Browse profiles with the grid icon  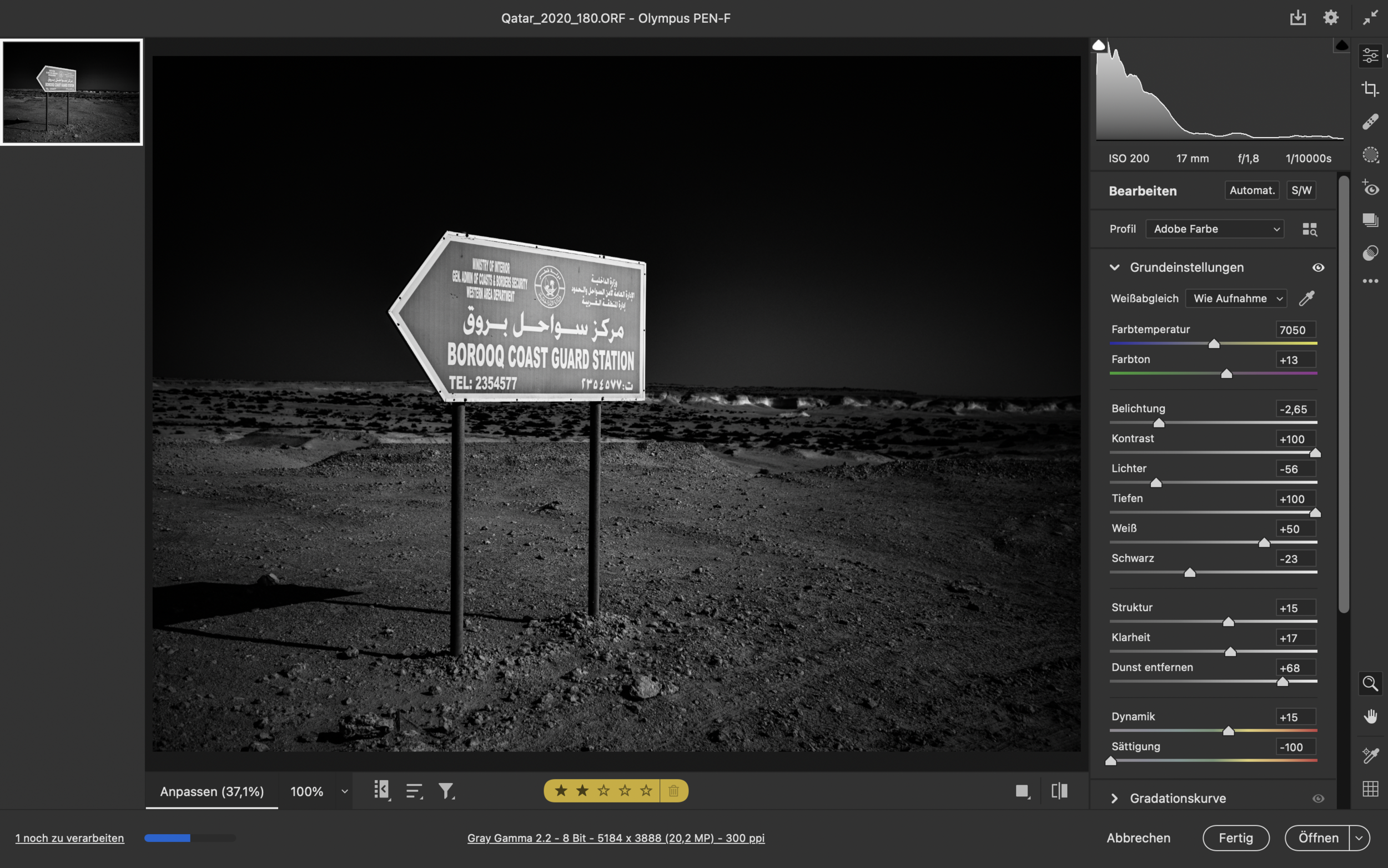(x=1309, y=229)
